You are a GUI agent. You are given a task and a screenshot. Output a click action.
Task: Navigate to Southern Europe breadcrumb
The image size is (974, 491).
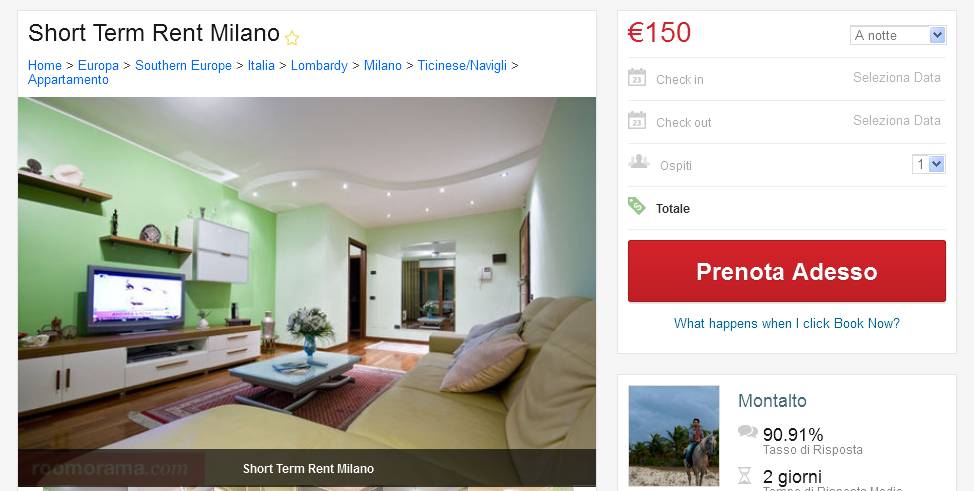point(183,65)
